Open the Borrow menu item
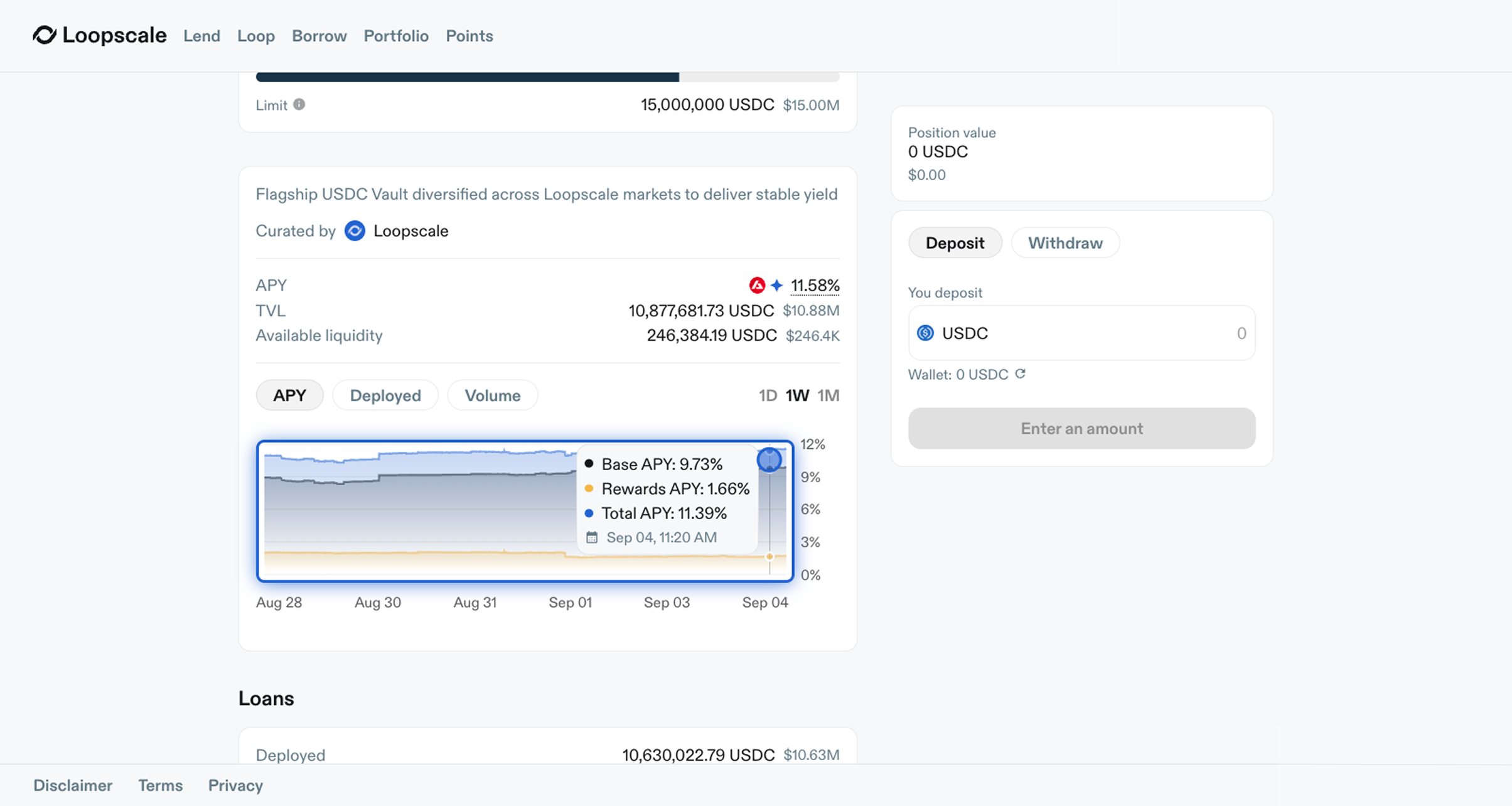The height and width of the screenshot is (806, 1512). [x=319, y=36]
